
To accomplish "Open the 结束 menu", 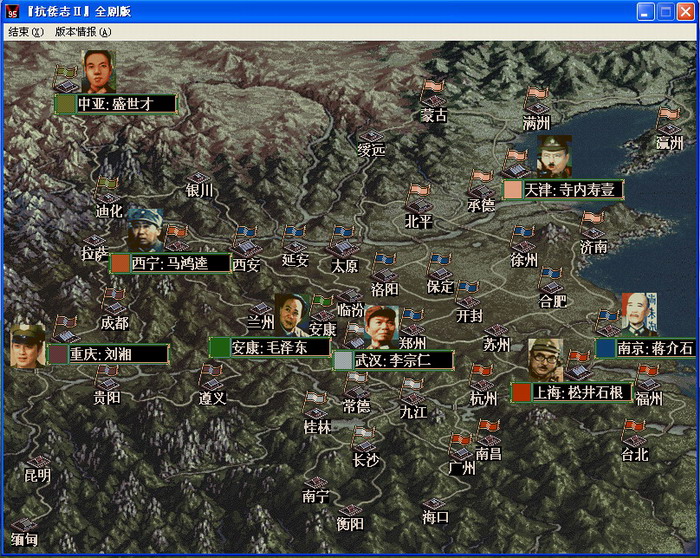I will pyautogui.click(x=25, y=32).
